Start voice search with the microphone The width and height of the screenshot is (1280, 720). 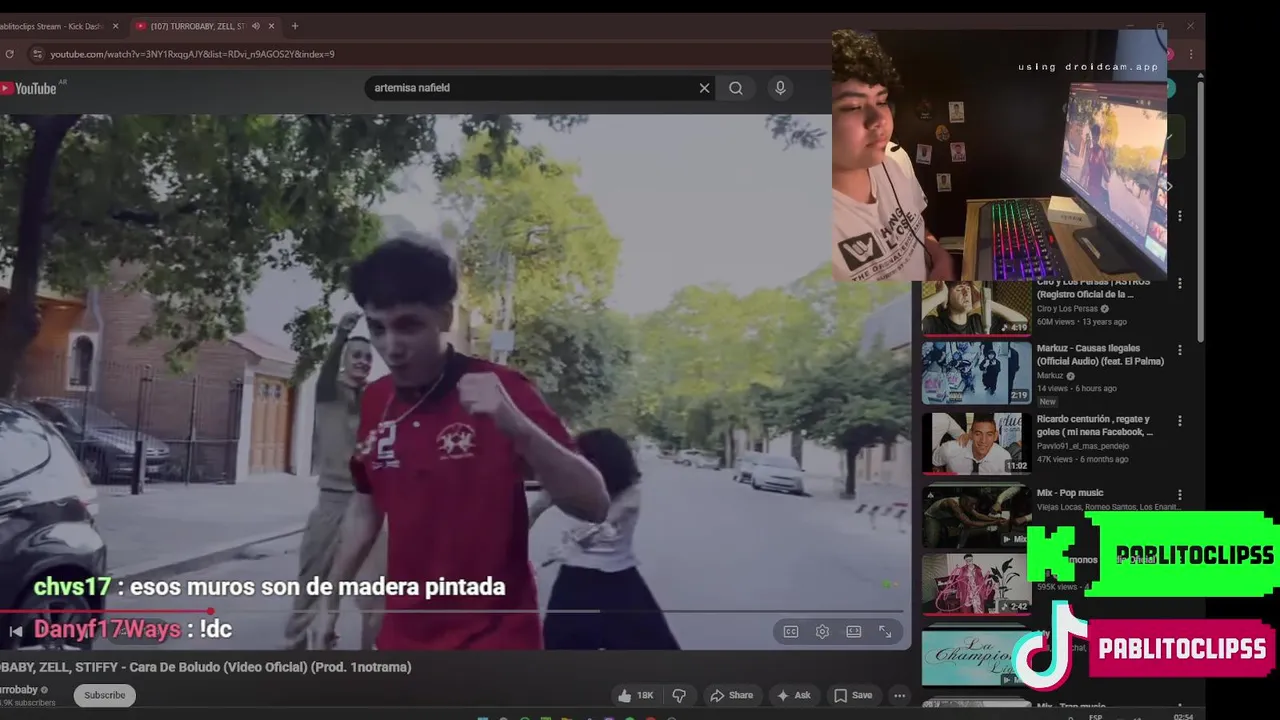click(x=780, y=88)
